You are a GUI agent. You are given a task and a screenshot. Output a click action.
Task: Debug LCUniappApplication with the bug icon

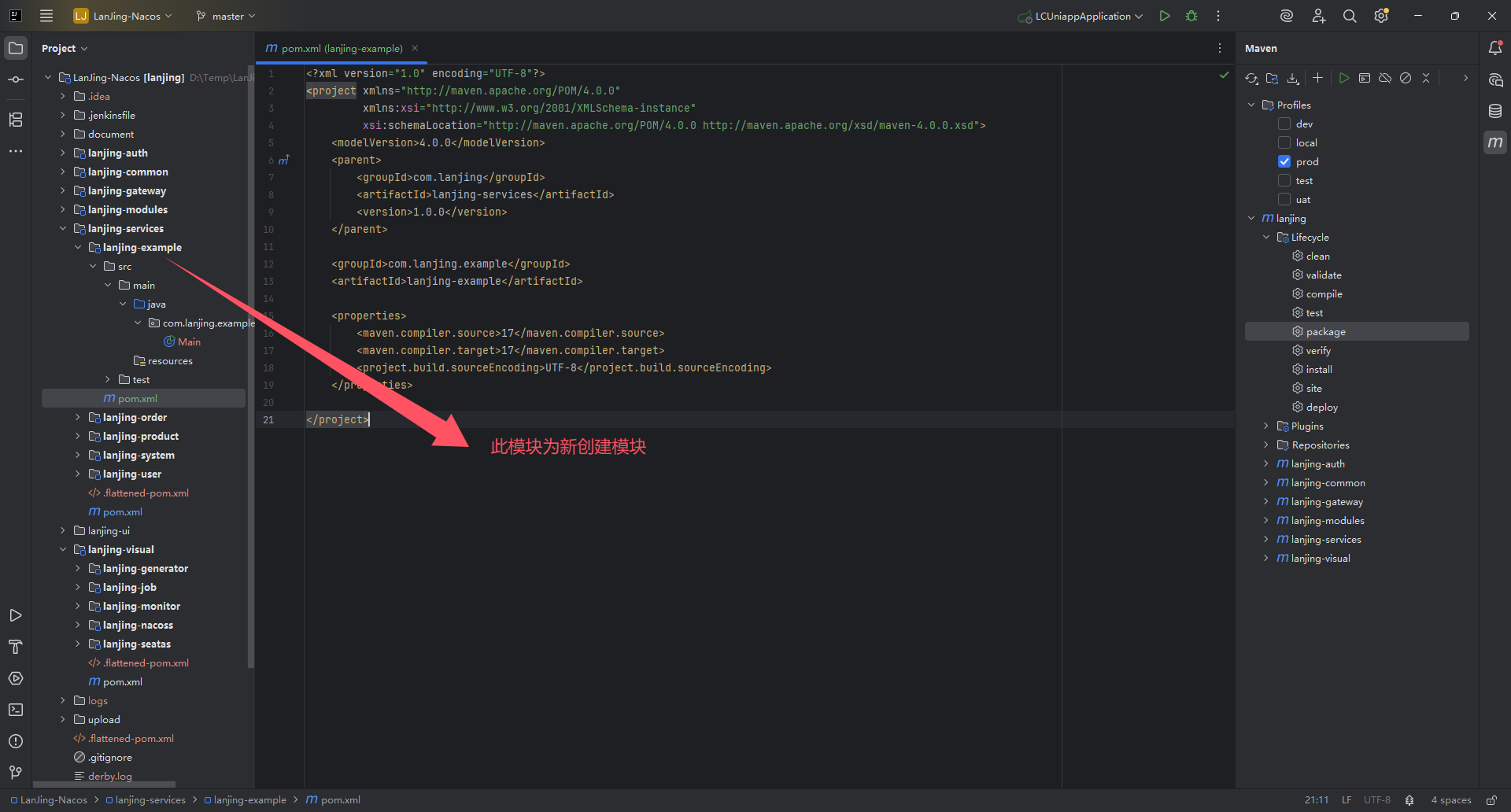1191,16
